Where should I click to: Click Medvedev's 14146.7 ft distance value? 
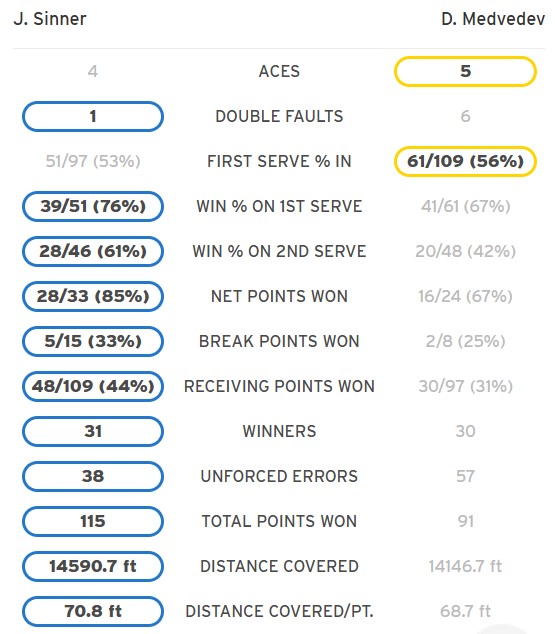465,566
